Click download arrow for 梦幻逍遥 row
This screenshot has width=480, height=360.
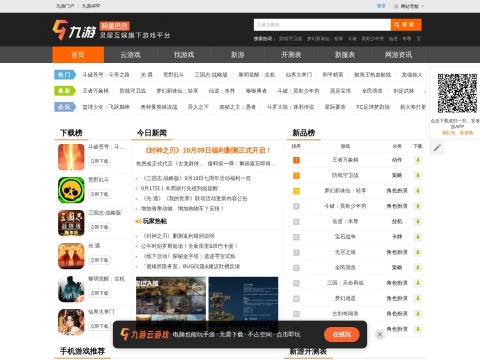(x=418, y=298)
